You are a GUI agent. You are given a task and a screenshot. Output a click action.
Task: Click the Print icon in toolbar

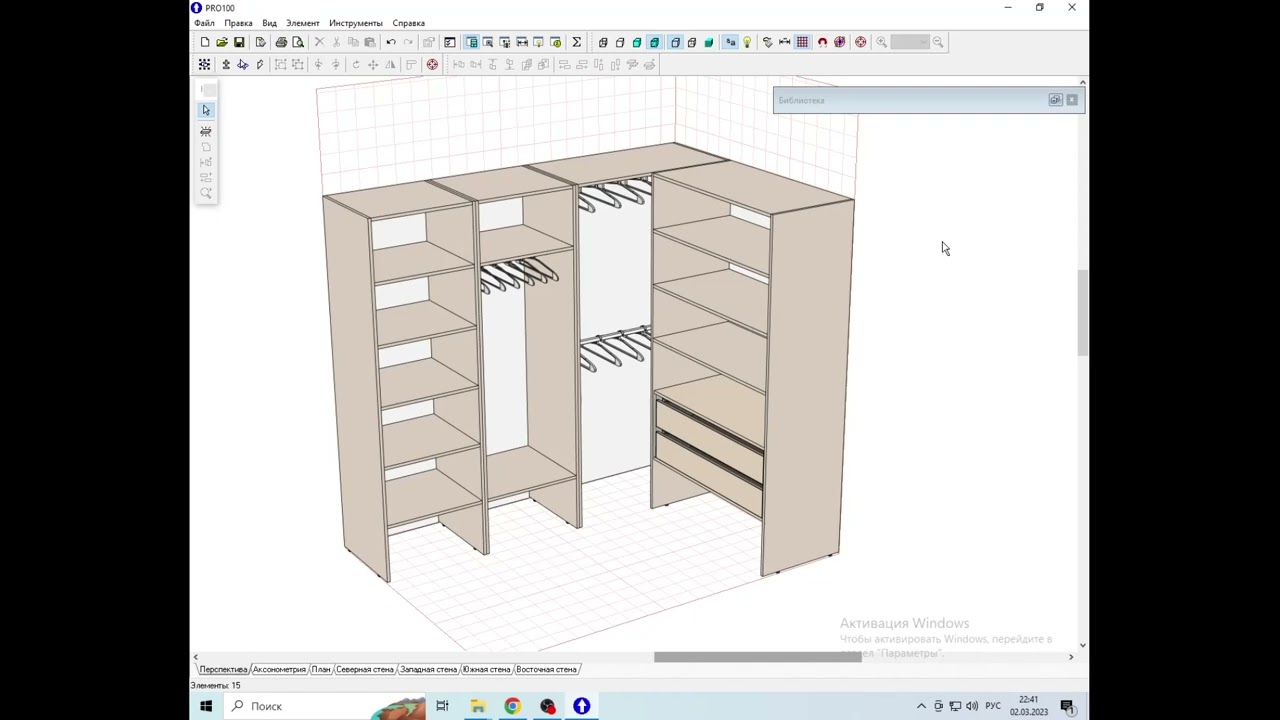click(281, 42)
